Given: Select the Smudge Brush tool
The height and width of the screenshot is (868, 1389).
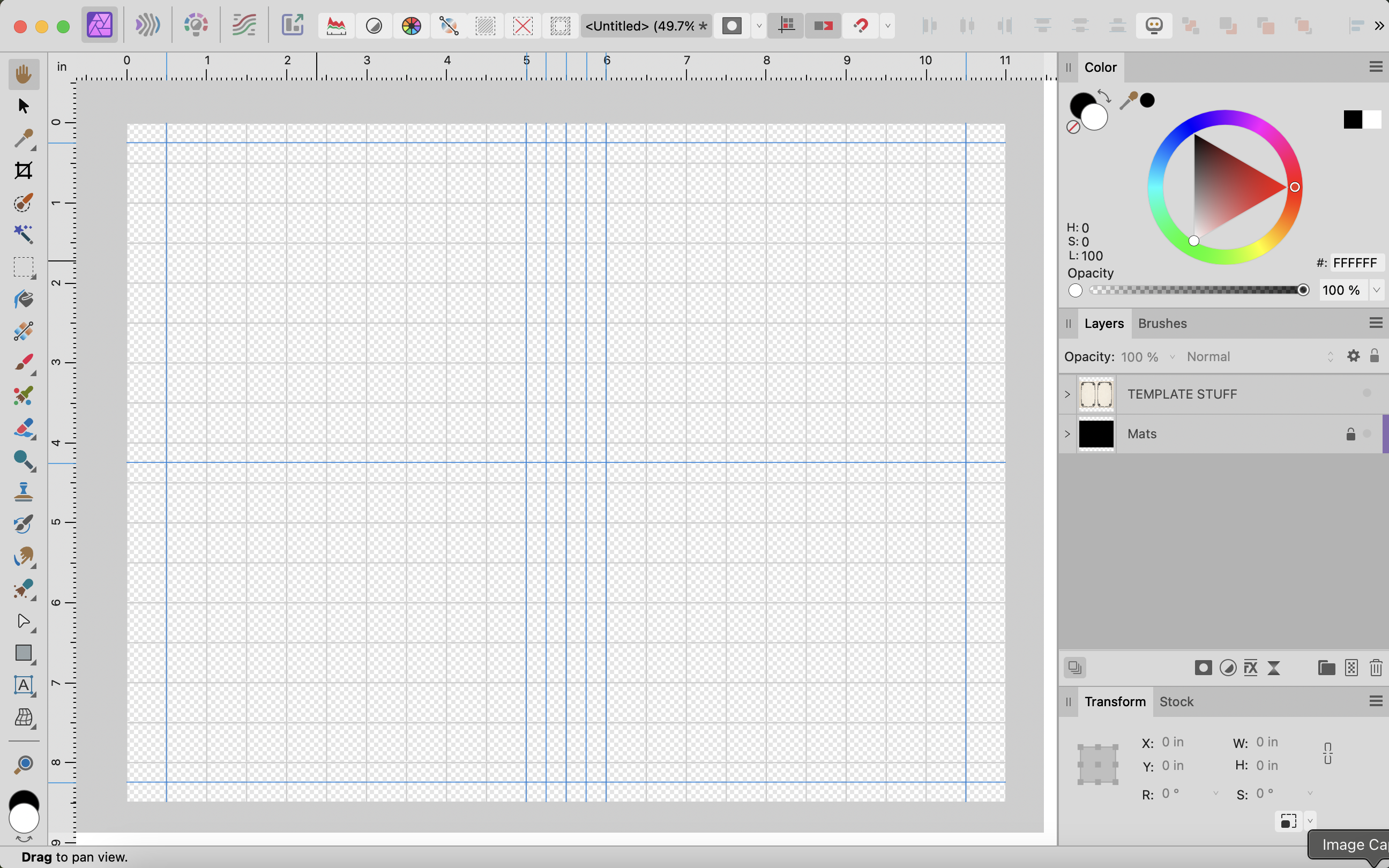Looking at the screenshot, I should click(x=24, y=556).
